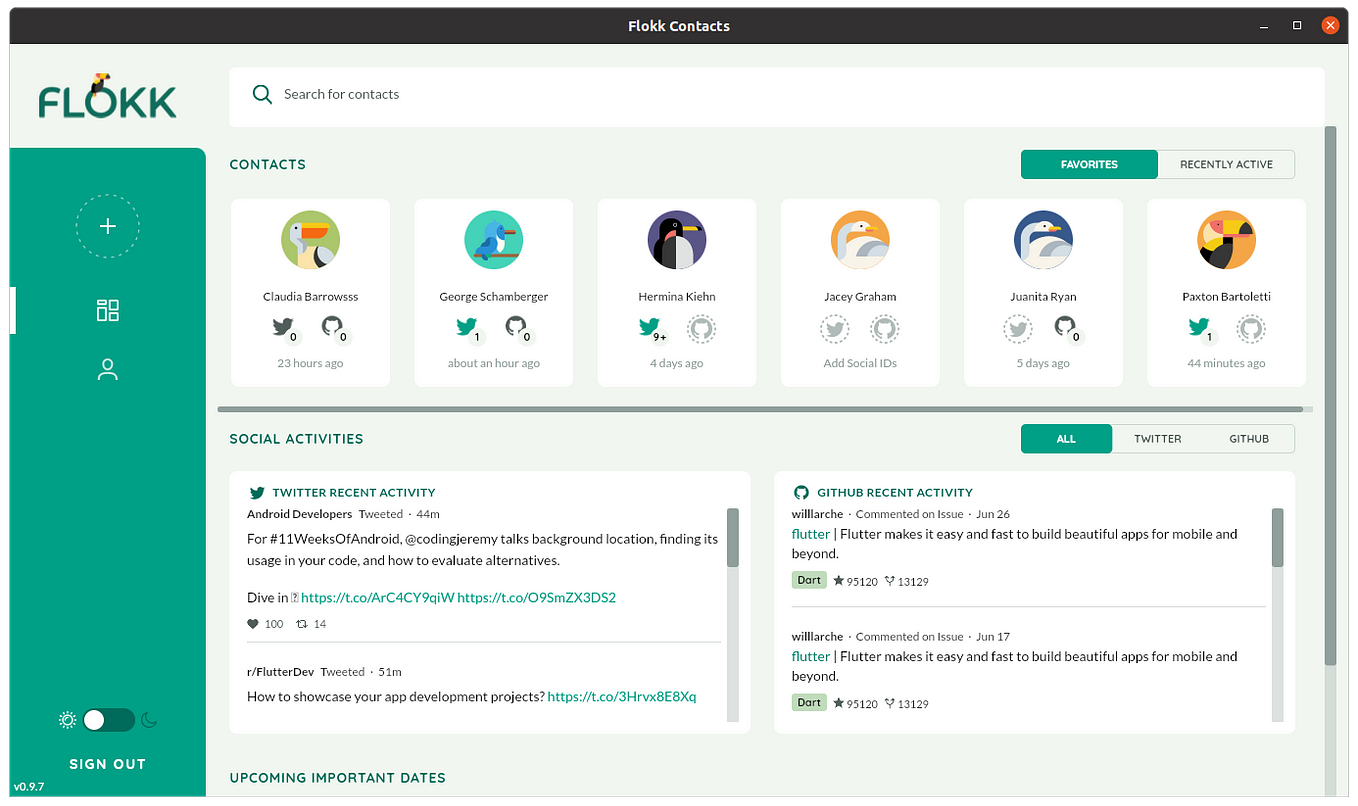Click main page vertical scrollbar
This screenshot has height=806, width=1358.
coord(1330,395)
